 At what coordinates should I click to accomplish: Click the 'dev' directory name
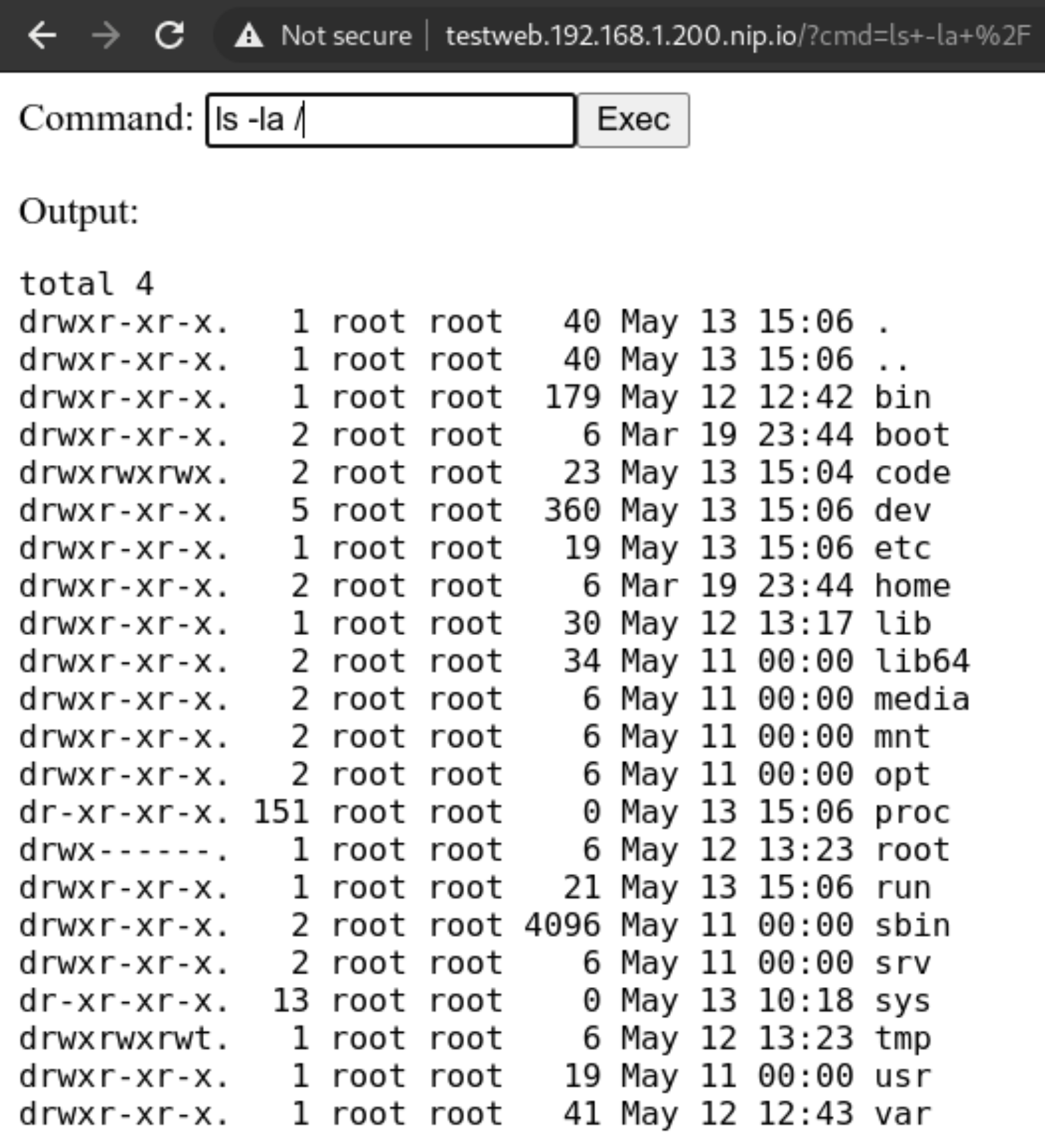[903, 510]
